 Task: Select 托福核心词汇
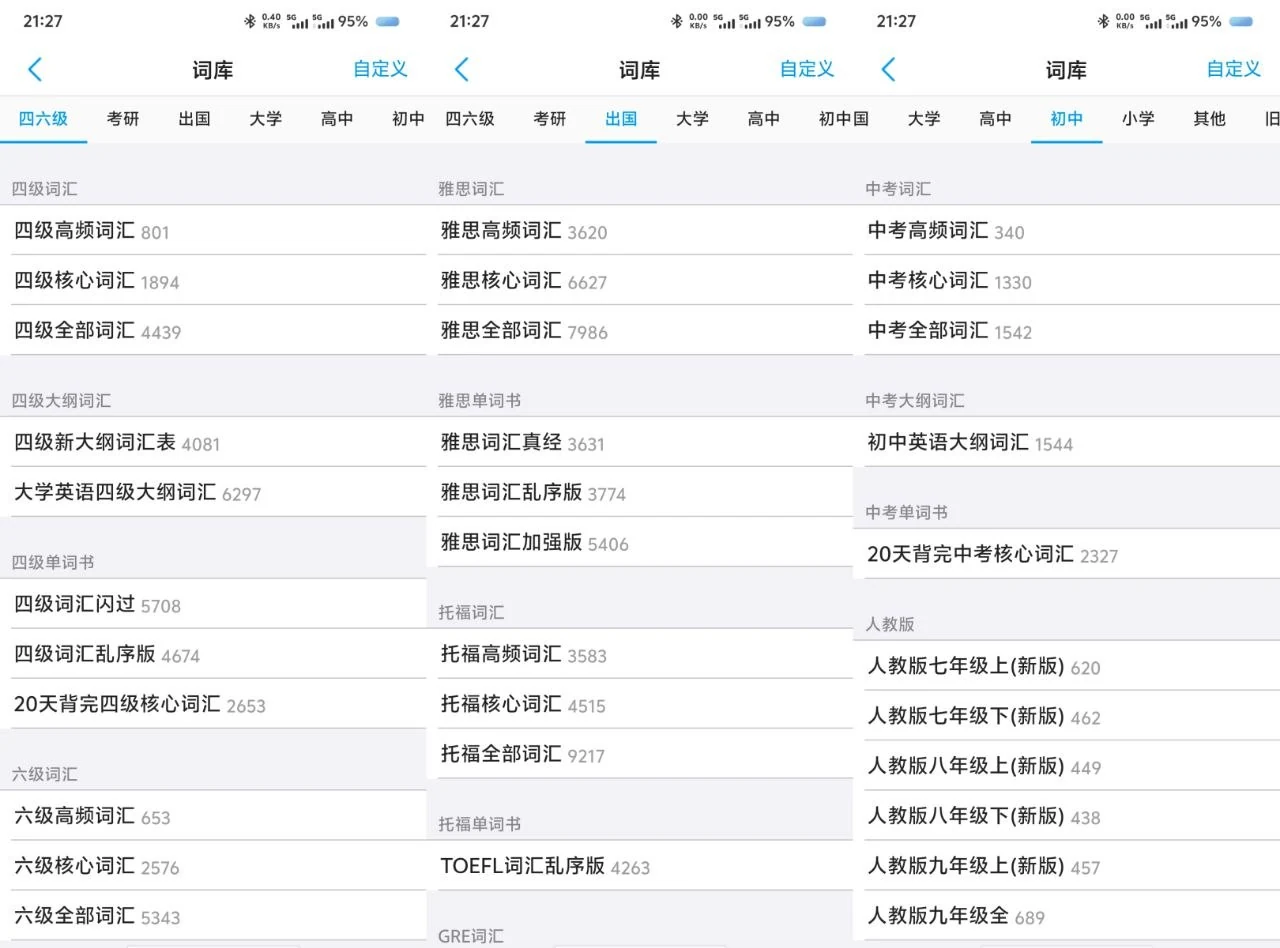pos(640,705)
